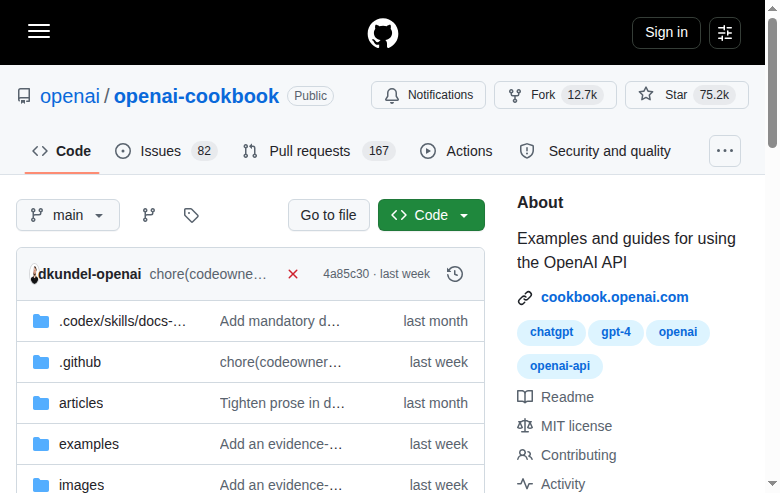Viewport: 780px width, 493px height.
Task: Click the Go to file button
Action: coord(329,215)
